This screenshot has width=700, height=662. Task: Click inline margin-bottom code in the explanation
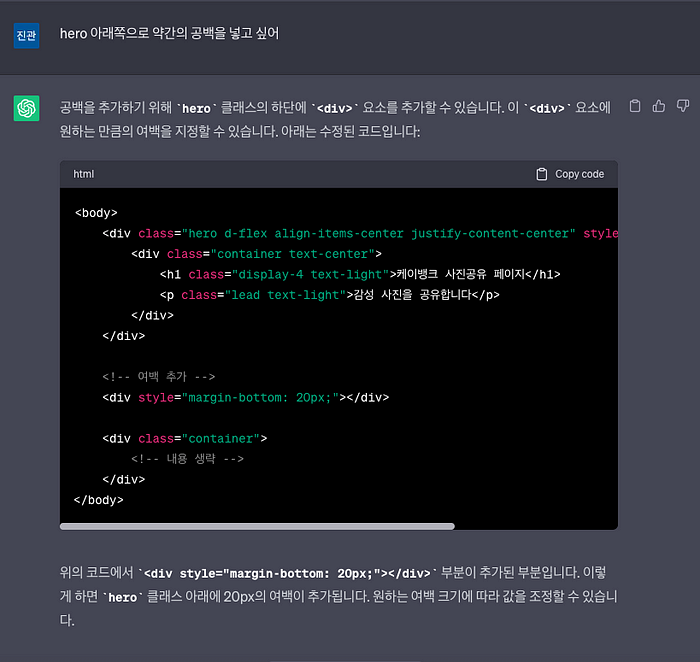click(x=285, y=573)
